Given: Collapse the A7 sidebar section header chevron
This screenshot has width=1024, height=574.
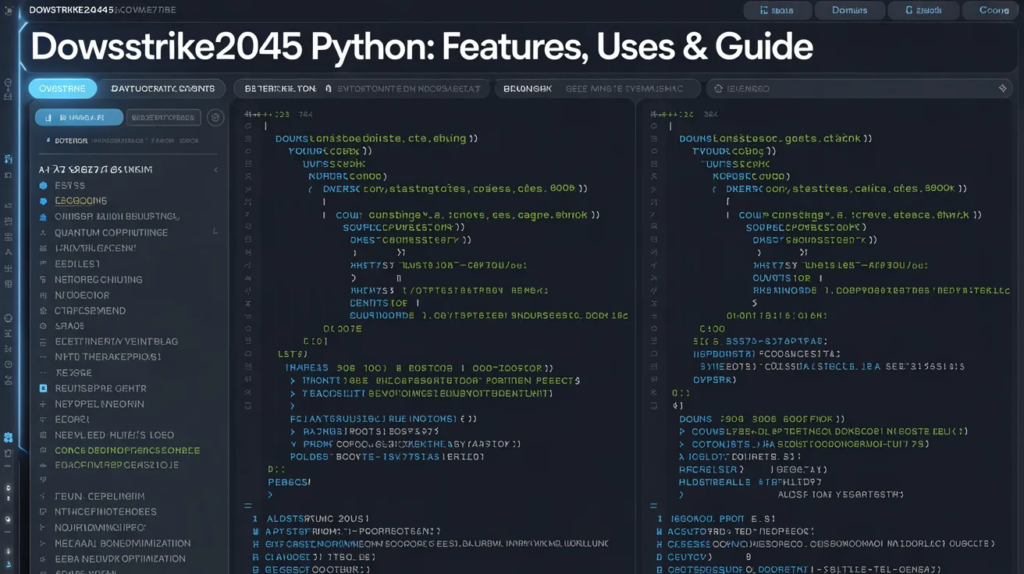Looking at the screenshot, I should [x=215, y=170].
